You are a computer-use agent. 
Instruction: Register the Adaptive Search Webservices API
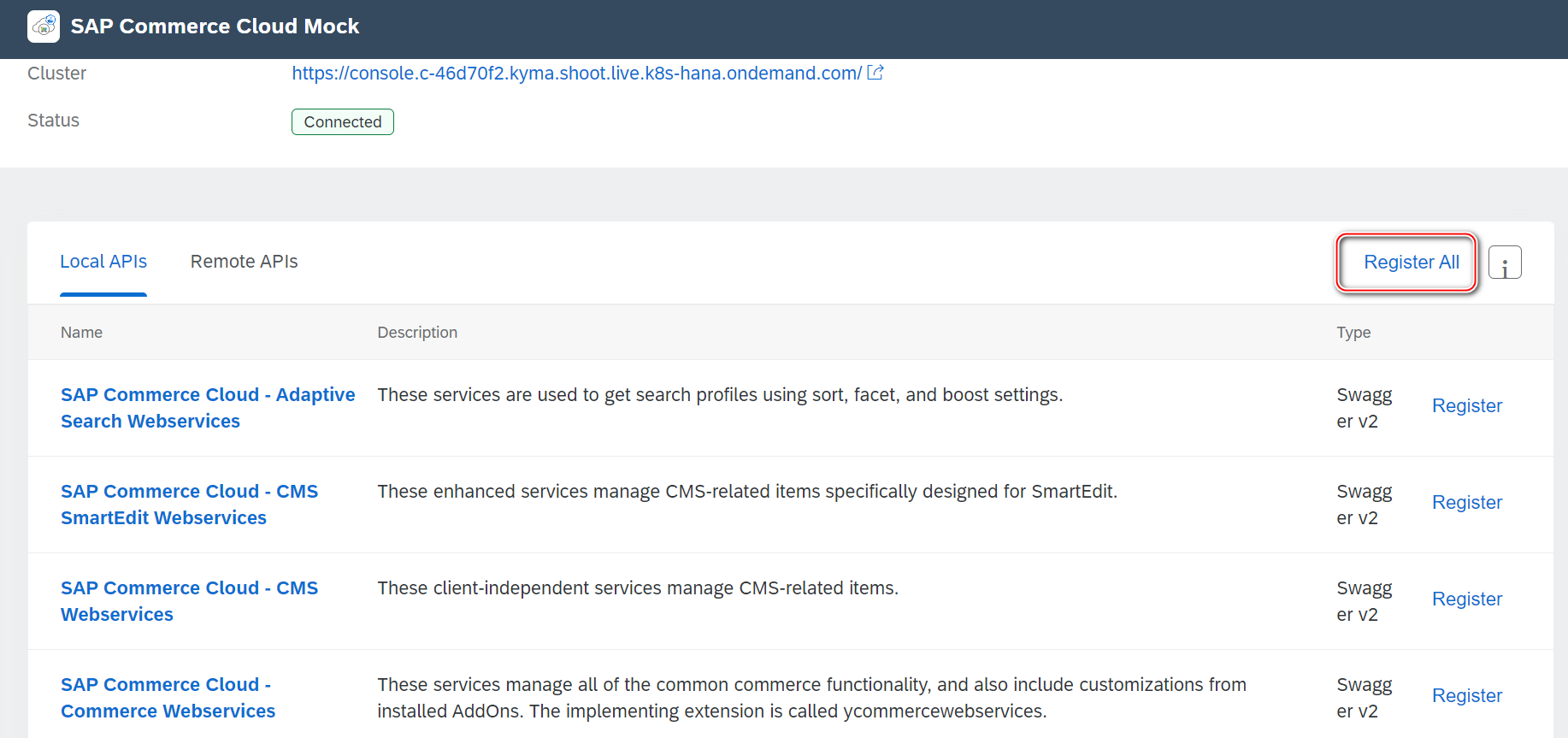(1467, 406)
